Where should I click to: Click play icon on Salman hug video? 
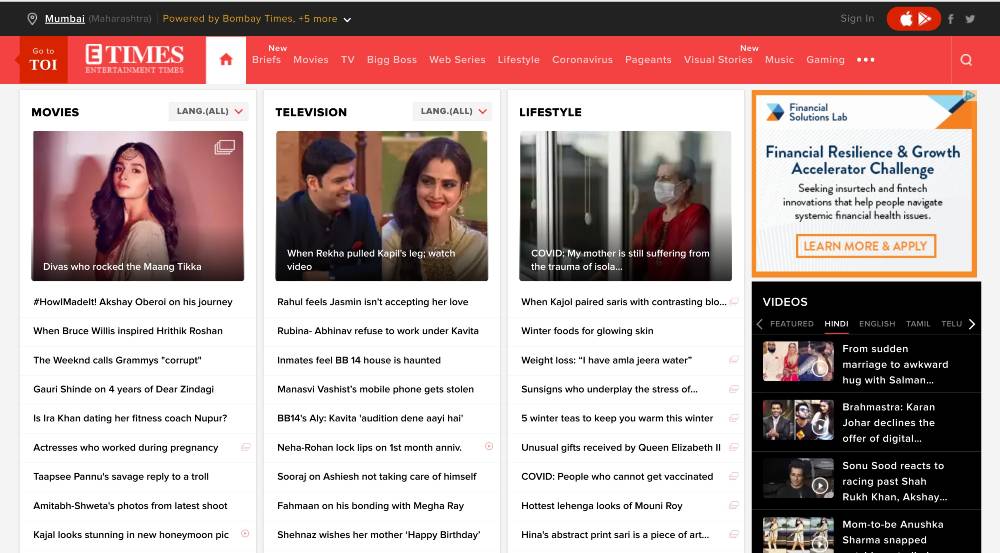[x=820, y=369]
